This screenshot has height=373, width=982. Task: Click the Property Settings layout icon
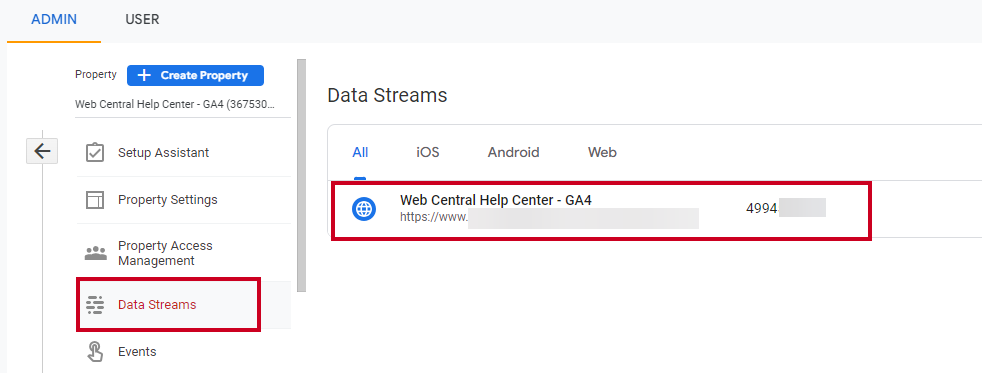point(95,200)
